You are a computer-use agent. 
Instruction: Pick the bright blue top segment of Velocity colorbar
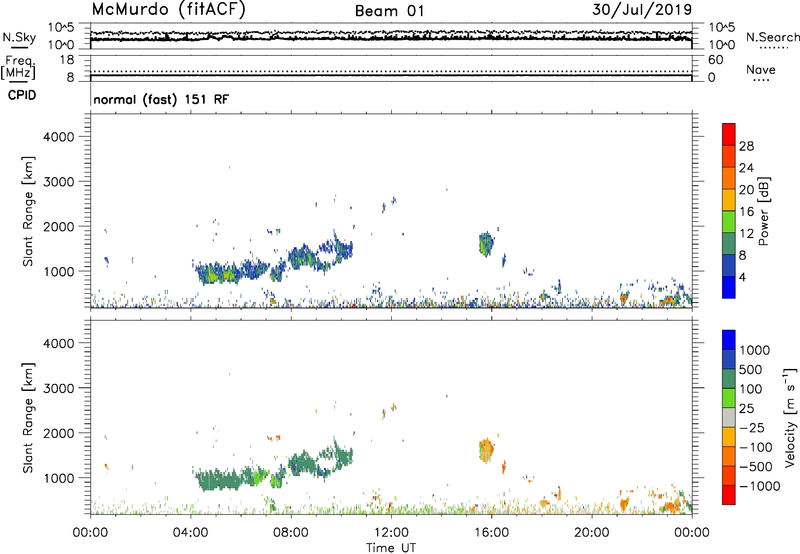tap(729, 340)
